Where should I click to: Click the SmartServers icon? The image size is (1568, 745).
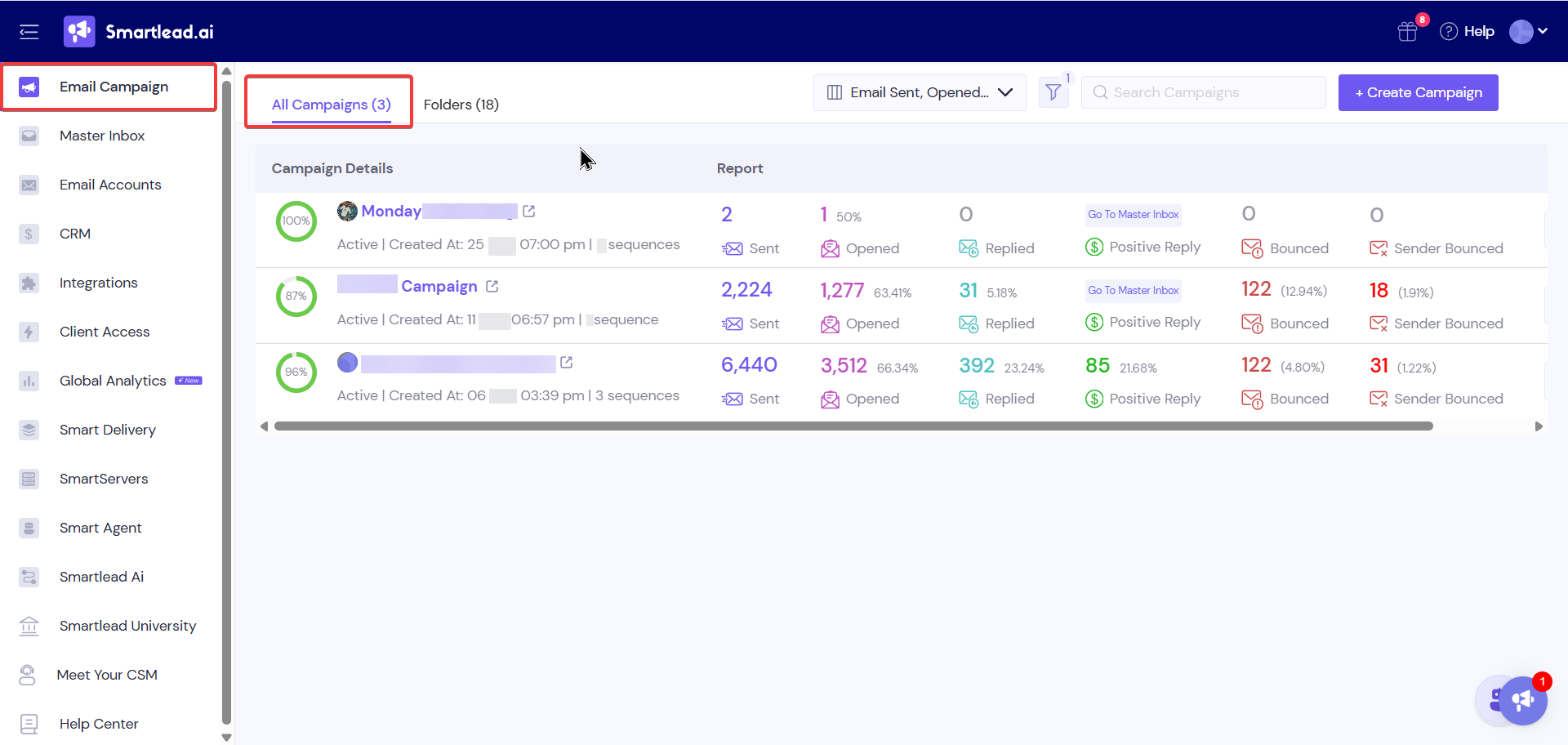(29, 479)
